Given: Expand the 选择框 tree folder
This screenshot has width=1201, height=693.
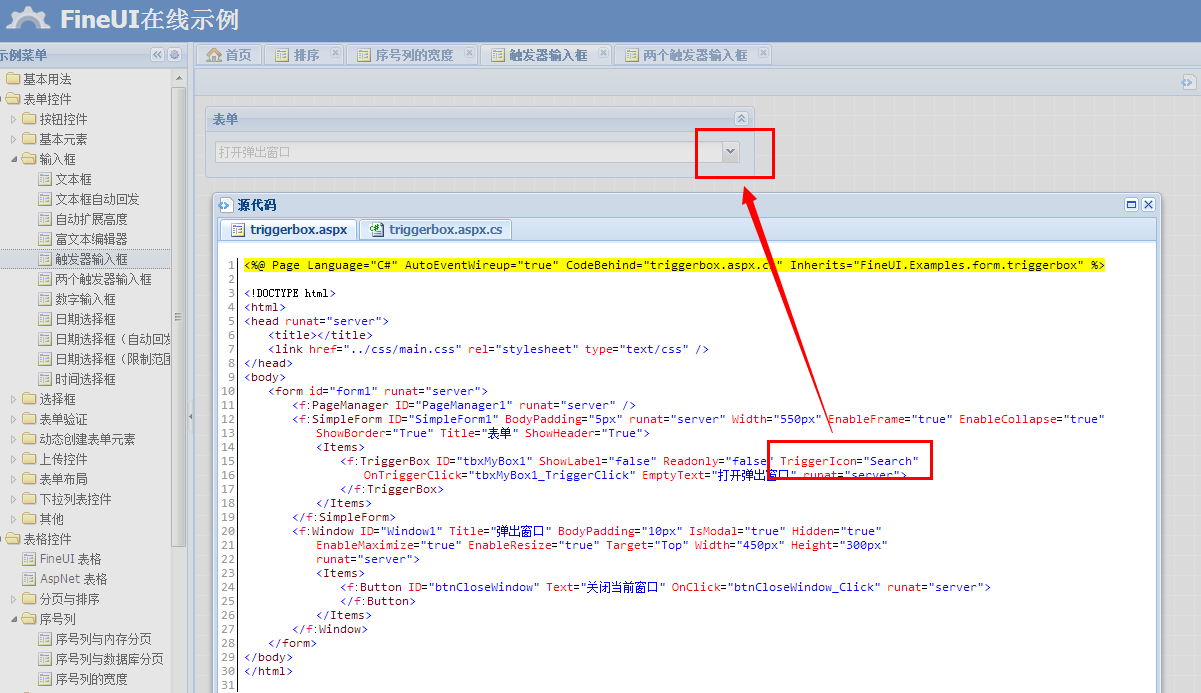Looking at the screenshot, I should [13, 399].
